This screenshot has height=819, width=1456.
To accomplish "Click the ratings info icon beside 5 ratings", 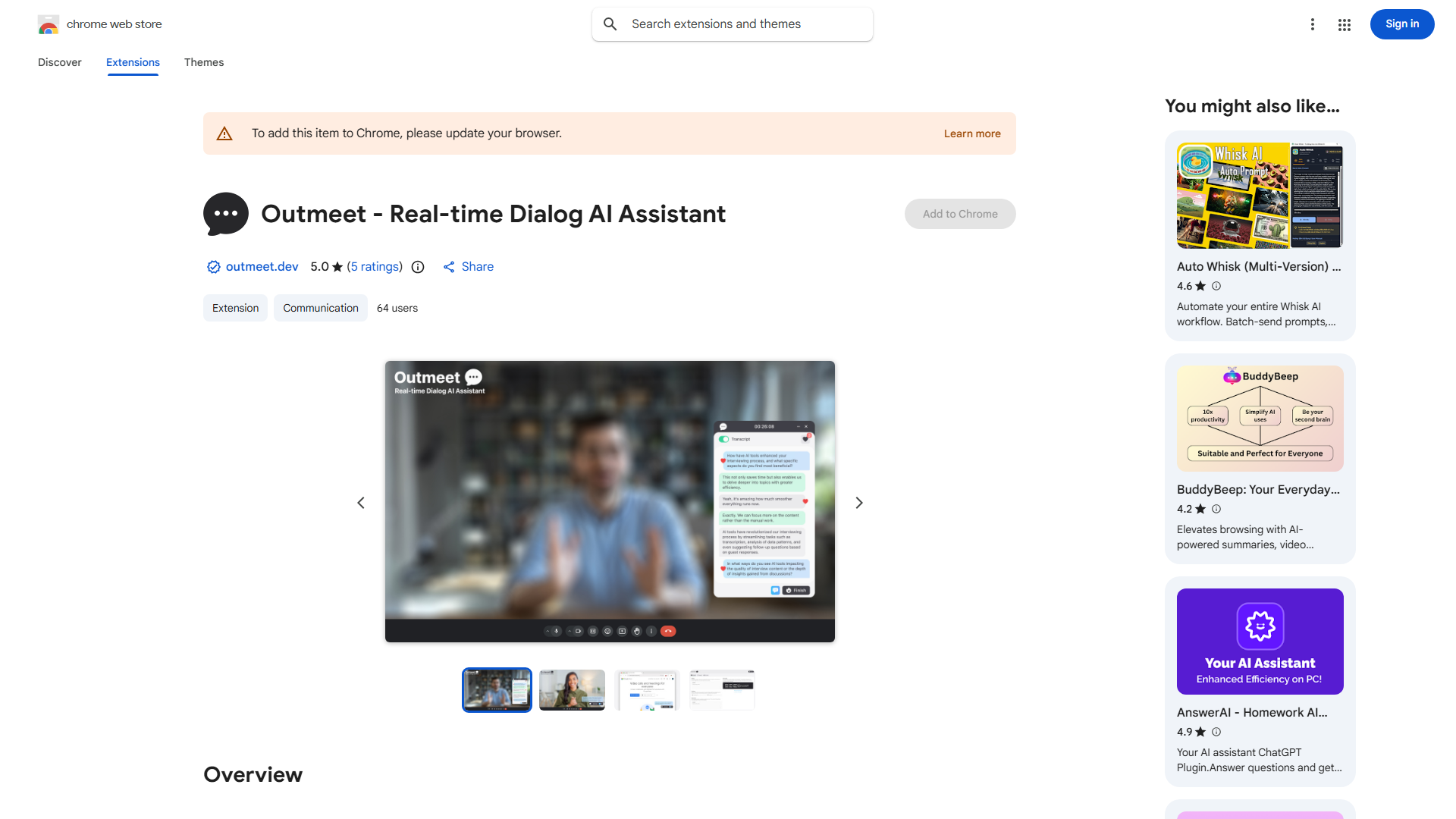I will coord(418,267).
